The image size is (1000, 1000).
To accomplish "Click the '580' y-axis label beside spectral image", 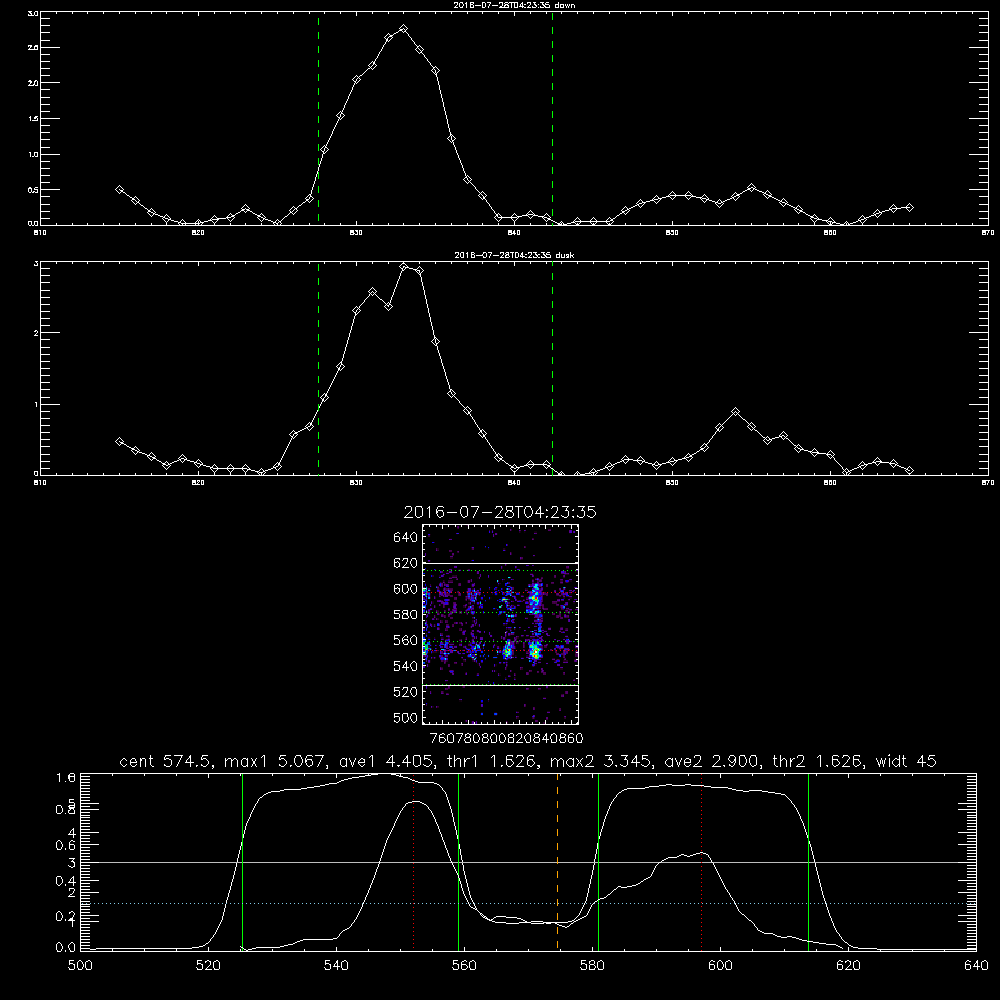I will coord(406,614).
